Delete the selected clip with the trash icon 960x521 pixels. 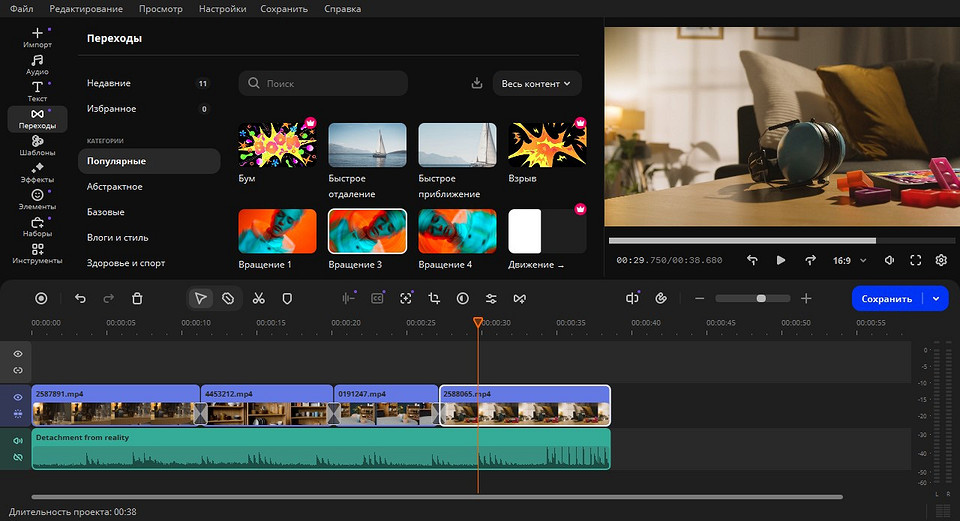click(137, 298)
